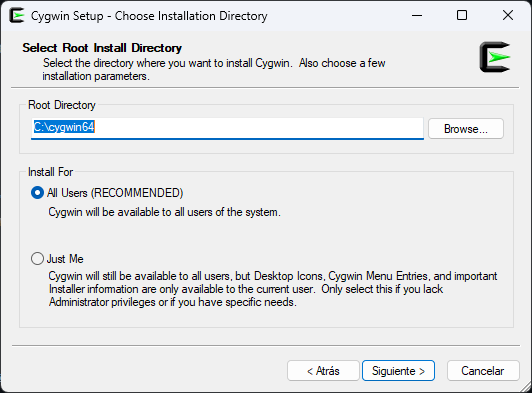Screen dimensions: 532x393
Task: Click the "Root Directory" group label
Action: [62, 105]
